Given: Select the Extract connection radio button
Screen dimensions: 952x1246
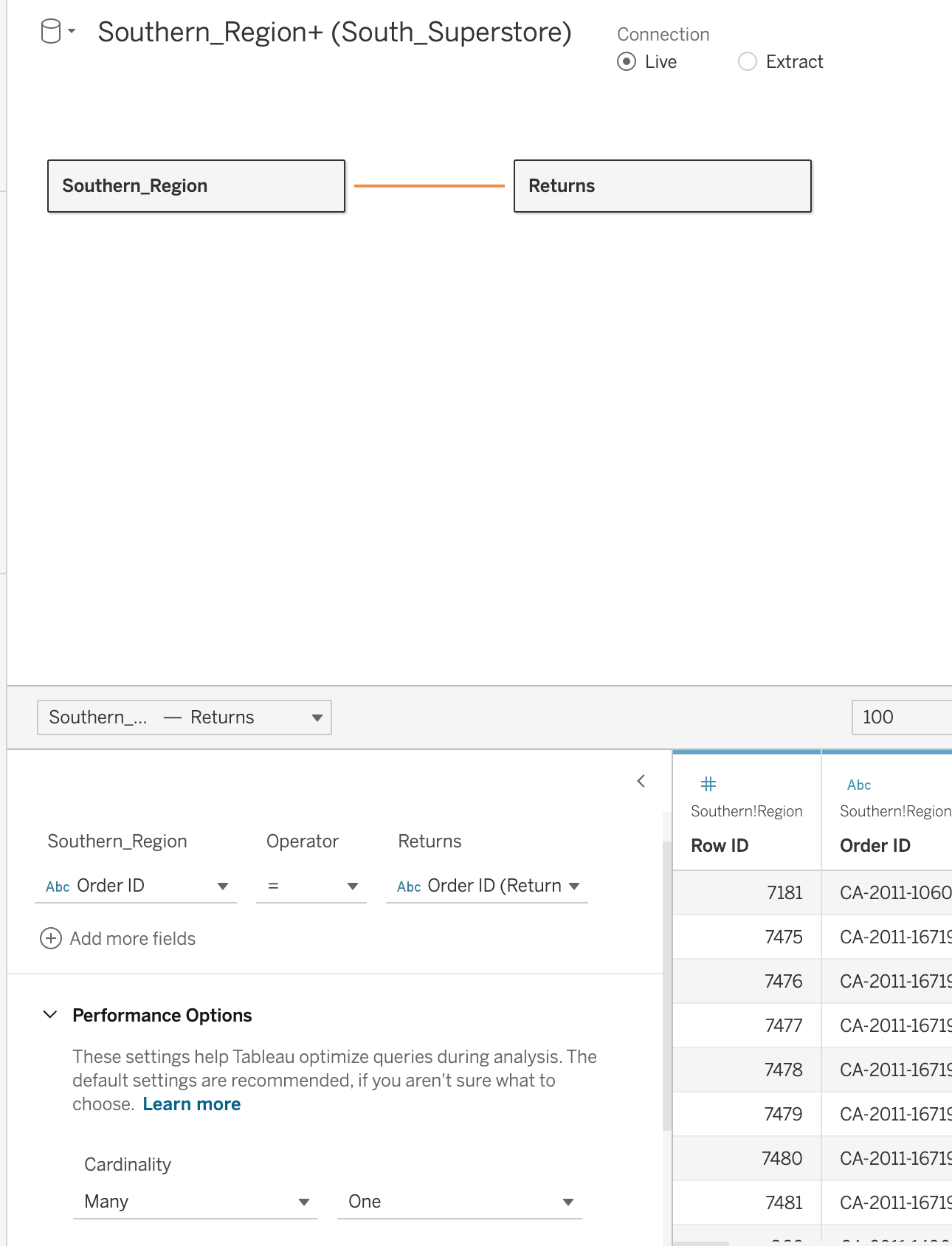Looking at the screenshot, I should tap(748, 61).
